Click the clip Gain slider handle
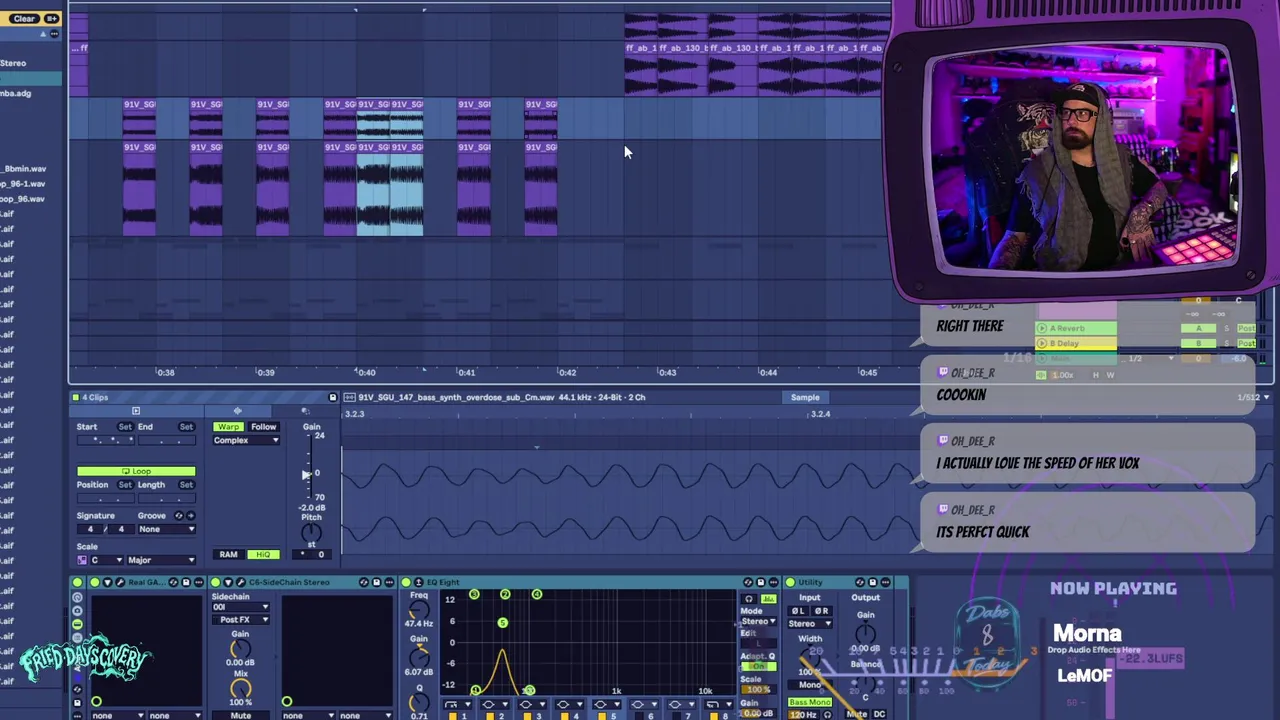Viewport: 1280px width, 720px height. 306,474
